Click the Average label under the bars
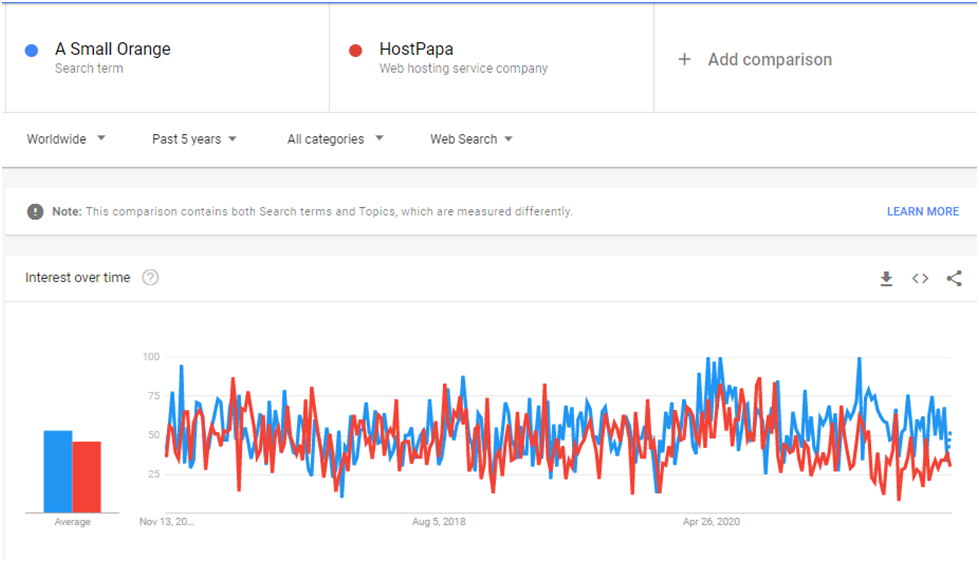Viewport: 979px width, 562px height. 72,521
